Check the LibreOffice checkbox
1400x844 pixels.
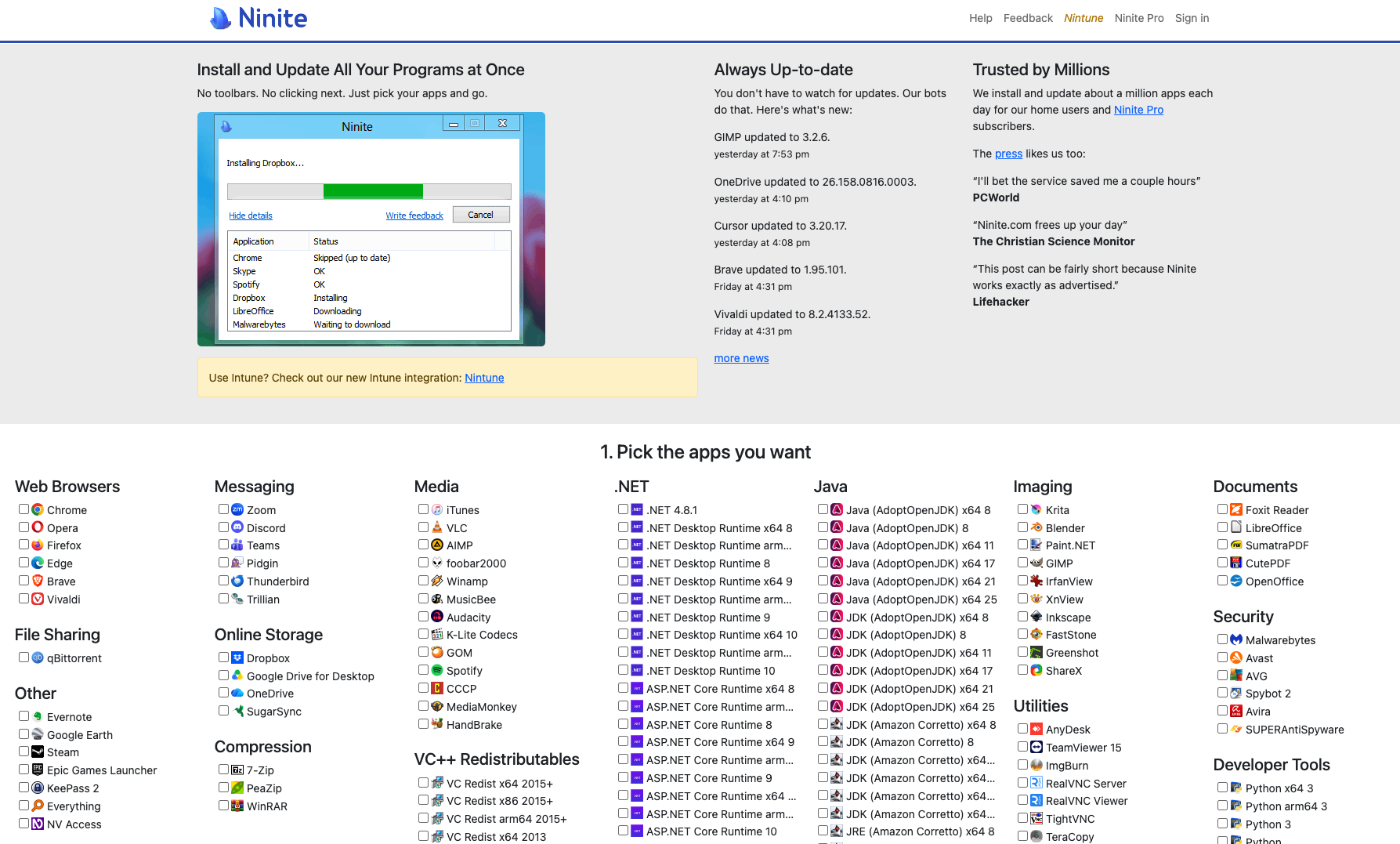(1223, 527)
